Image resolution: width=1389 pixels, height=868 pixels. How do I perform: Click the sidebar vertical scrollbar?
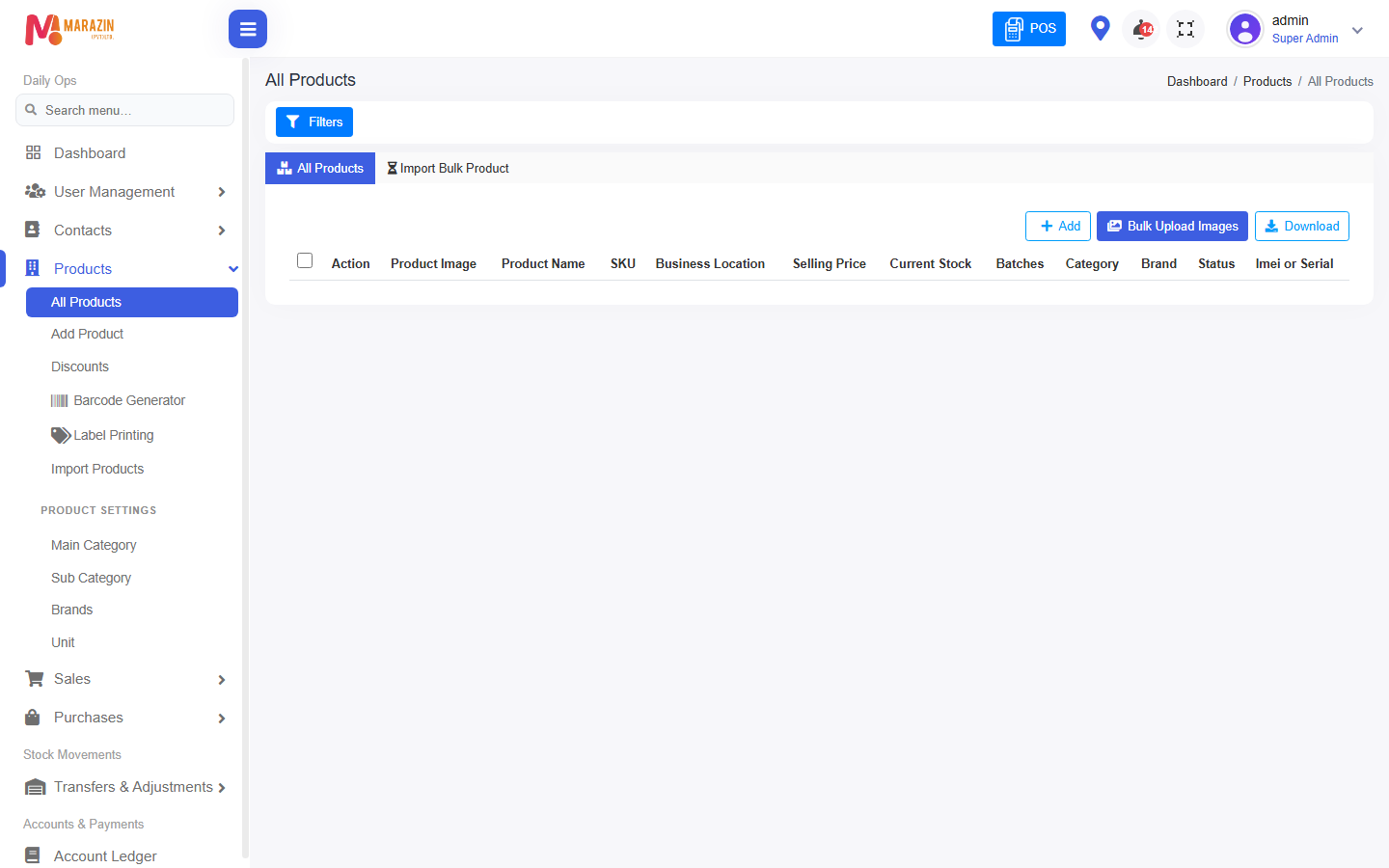245,458
